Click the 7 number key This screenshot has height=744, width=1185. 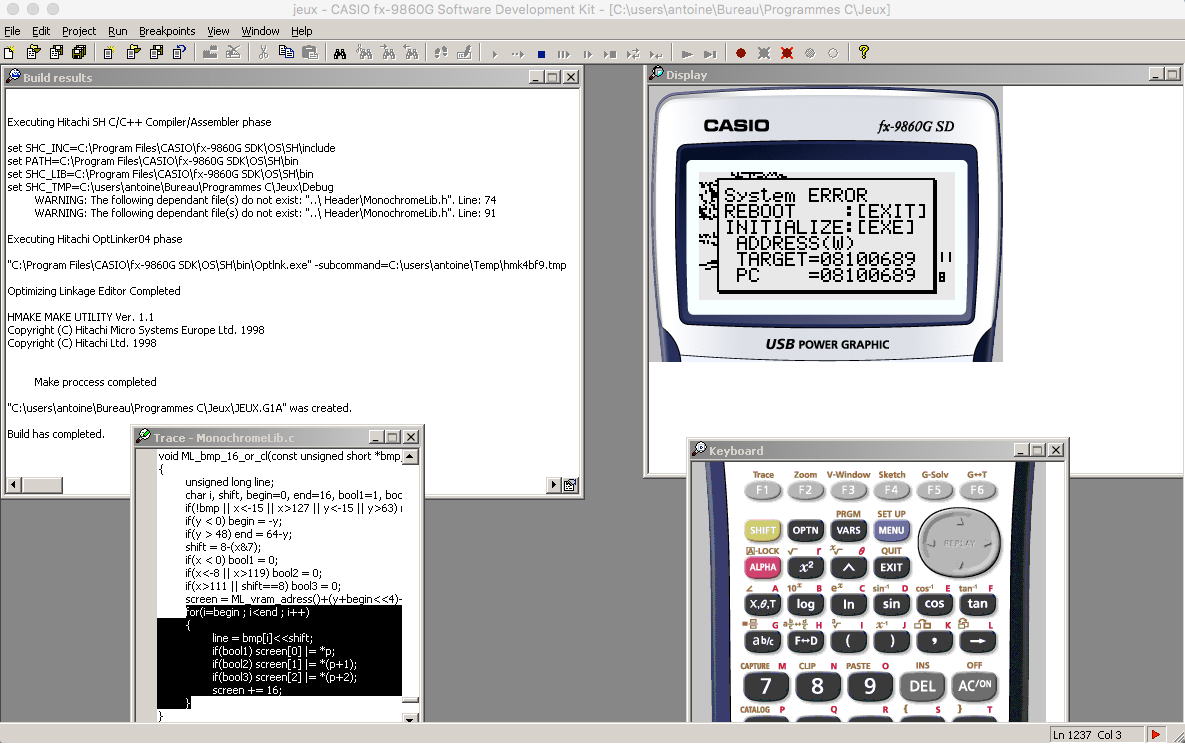click(x=765, y=687)
